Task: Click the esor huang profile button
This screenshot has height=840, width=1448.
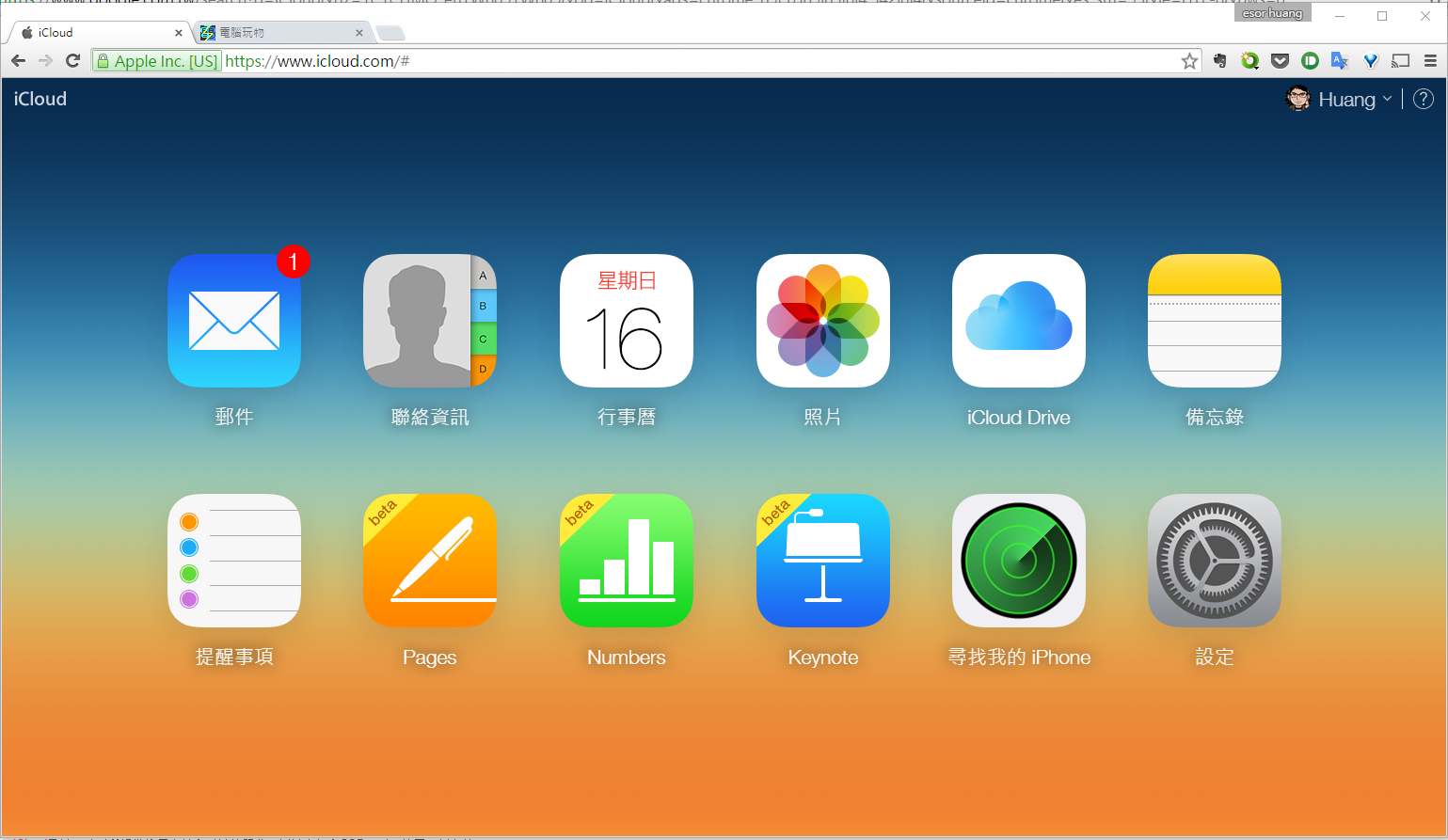Action: pyautogui.click(x=1273, y=13)
